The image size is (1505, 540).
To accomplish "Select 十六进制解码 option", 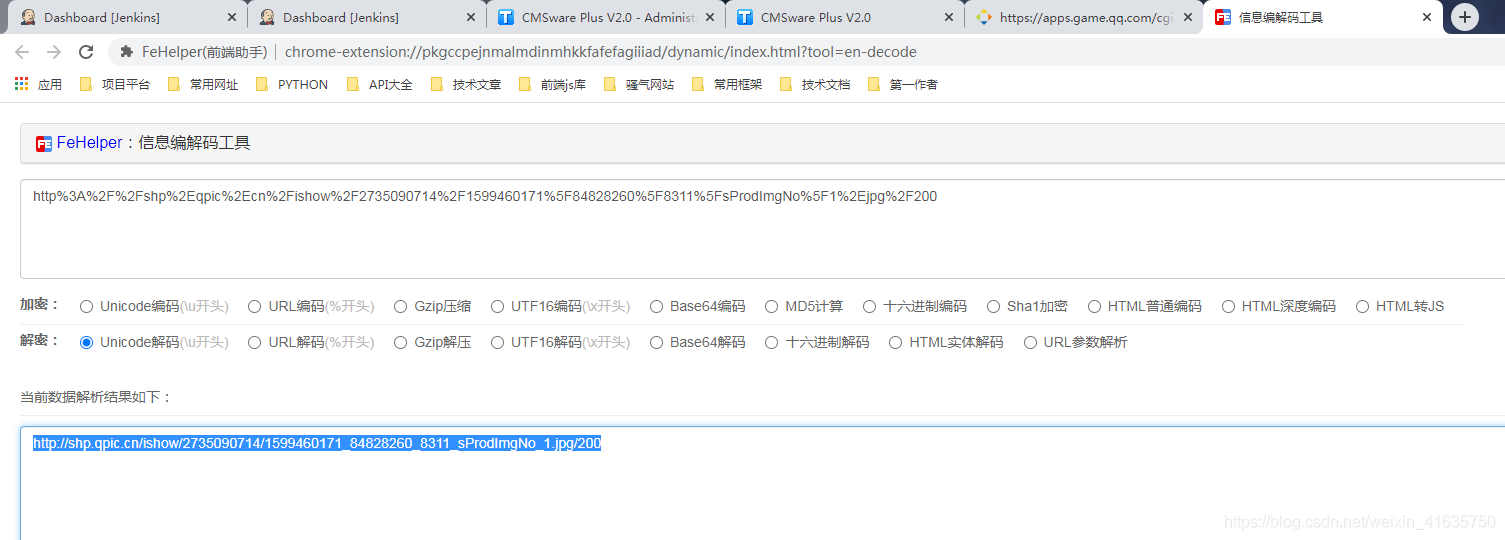I will [772, 343].
